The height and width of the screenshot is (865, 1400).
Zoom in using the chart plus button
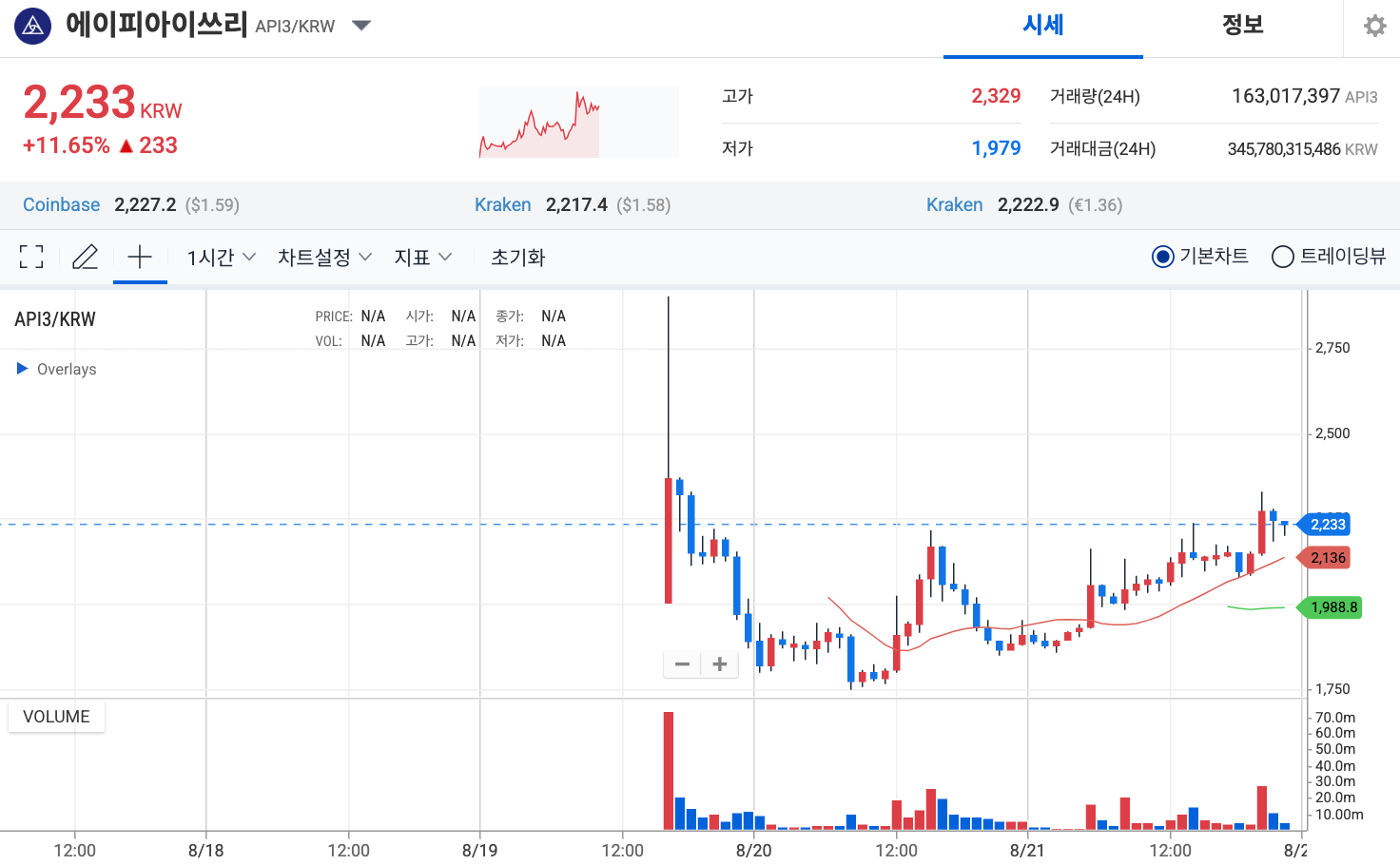click(x=719, y=663)
